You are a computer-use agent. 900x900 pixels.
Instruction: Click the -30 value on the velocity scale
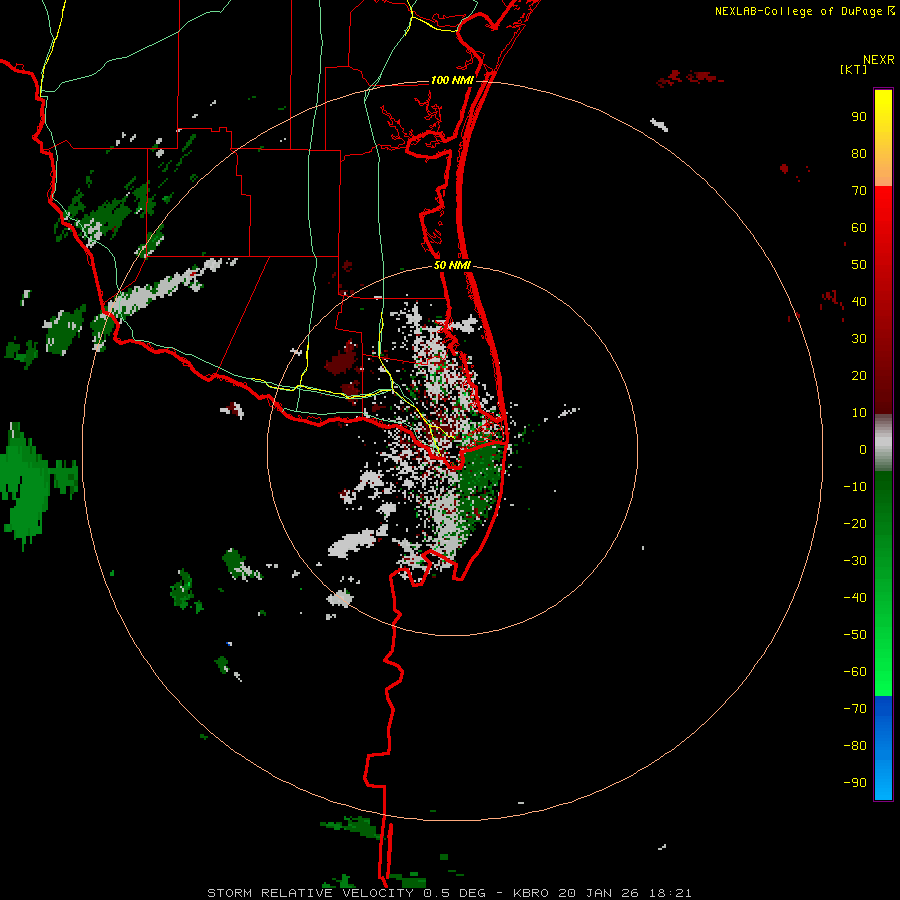point(855,561)
